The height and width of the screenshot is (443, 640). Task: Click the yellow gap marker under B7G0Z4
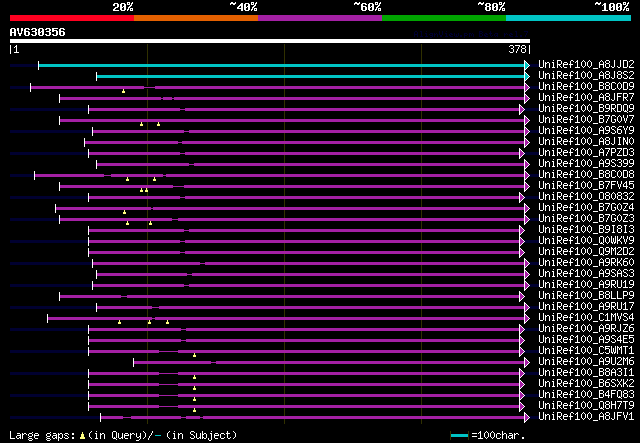(124, 212)
